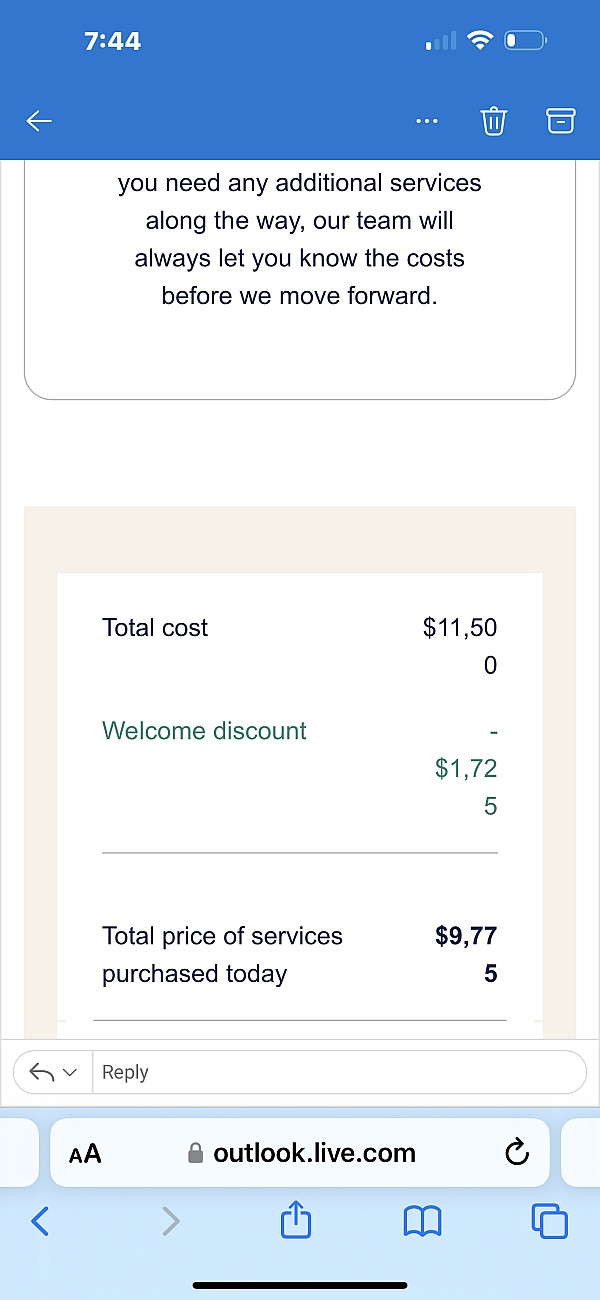
Task: Tap the Total cost label
Action: 155,628
